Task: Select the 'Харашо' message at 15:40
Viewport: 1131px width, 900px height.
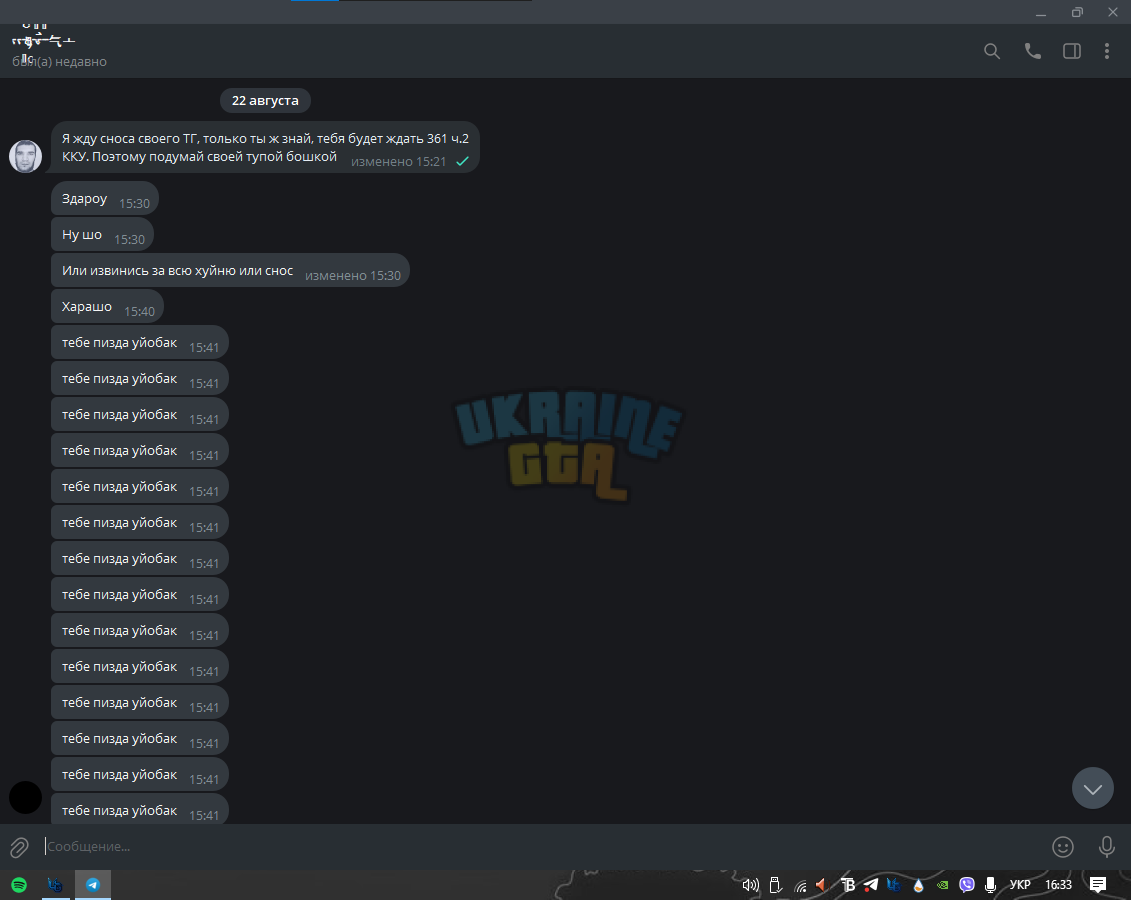Action: (108, 307)
